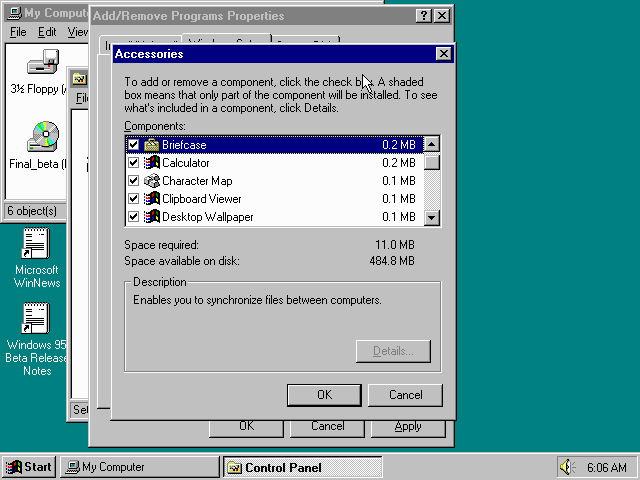Screen dimensions: 640x480
Task: Click the Briefcase icon in components list
Action: point(152,145)
